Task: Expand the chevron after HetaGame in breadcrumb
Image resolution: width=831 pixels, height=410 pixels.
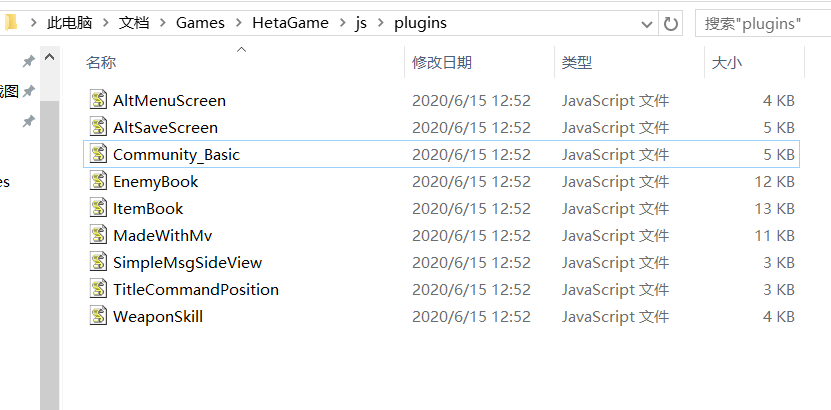Action: (x=342, y=23)
